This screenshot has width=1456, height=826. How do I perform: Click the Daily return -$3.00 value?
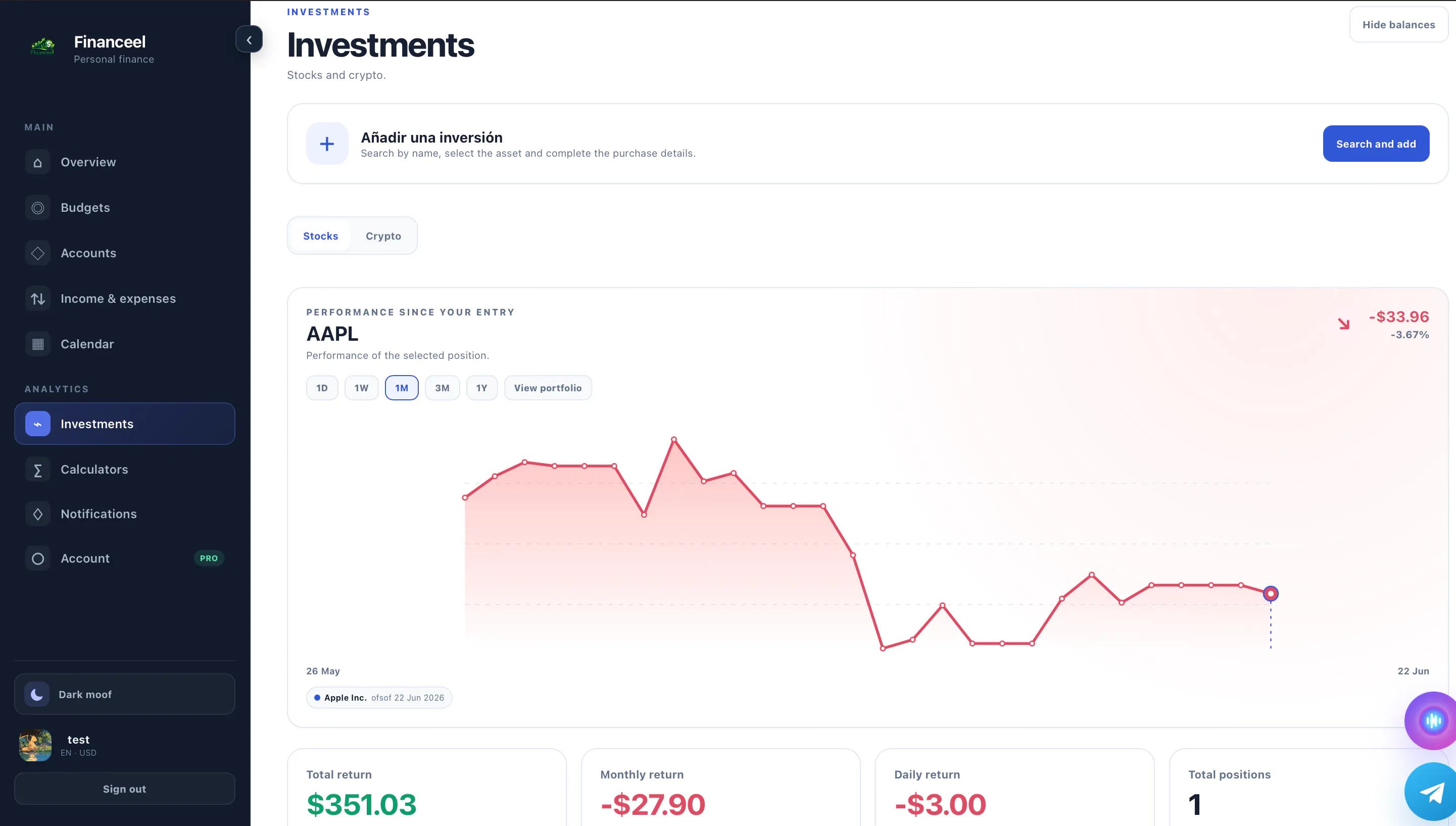tap(940, 804)
